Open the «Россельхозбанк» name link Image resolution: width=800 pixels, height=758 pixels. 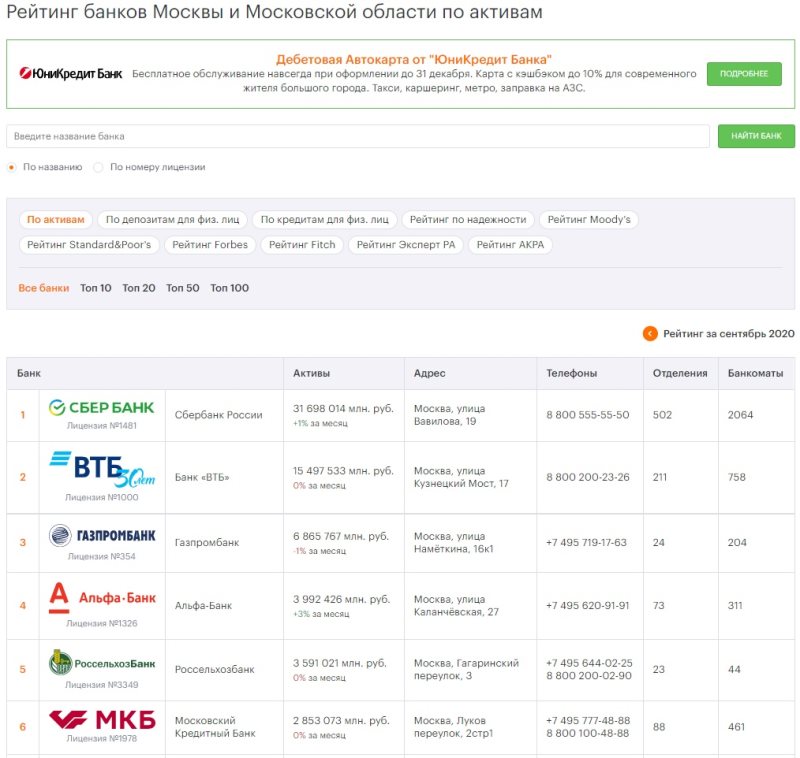(x=214, y=669)
